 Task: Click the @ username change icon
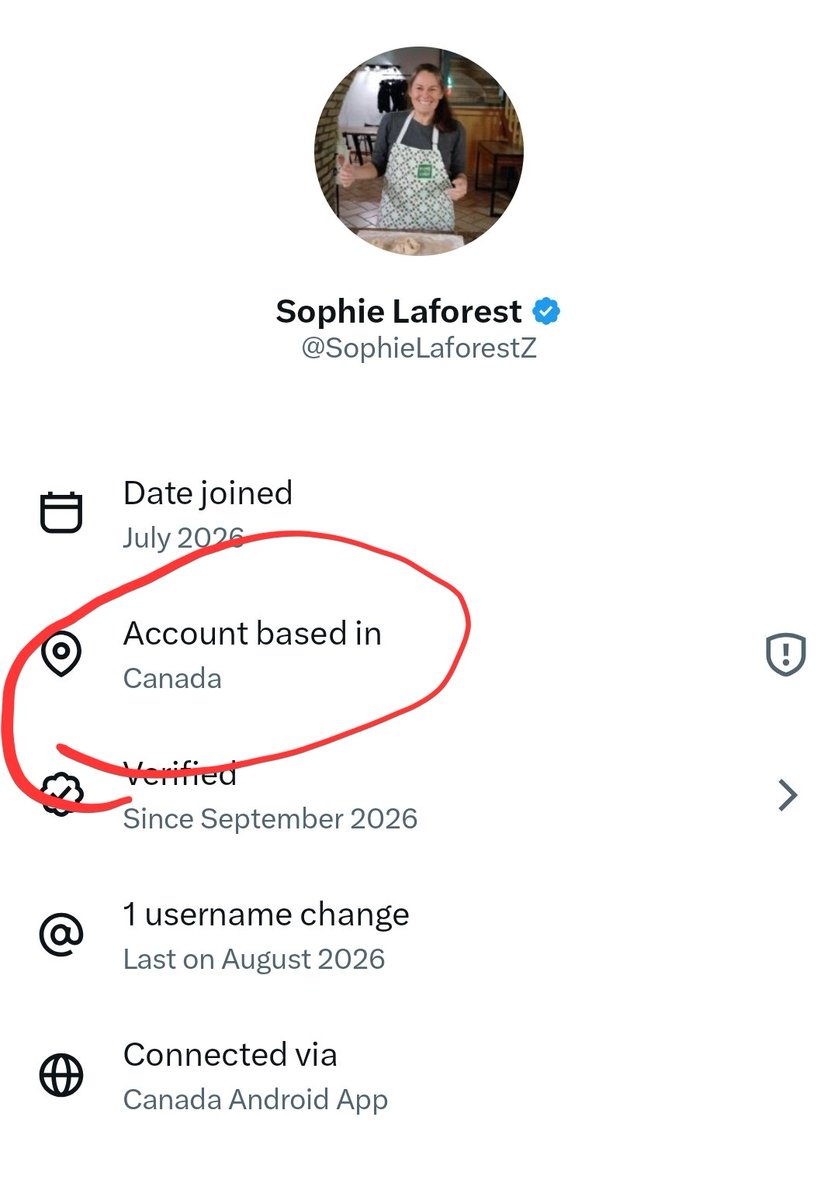click(61, 935)
